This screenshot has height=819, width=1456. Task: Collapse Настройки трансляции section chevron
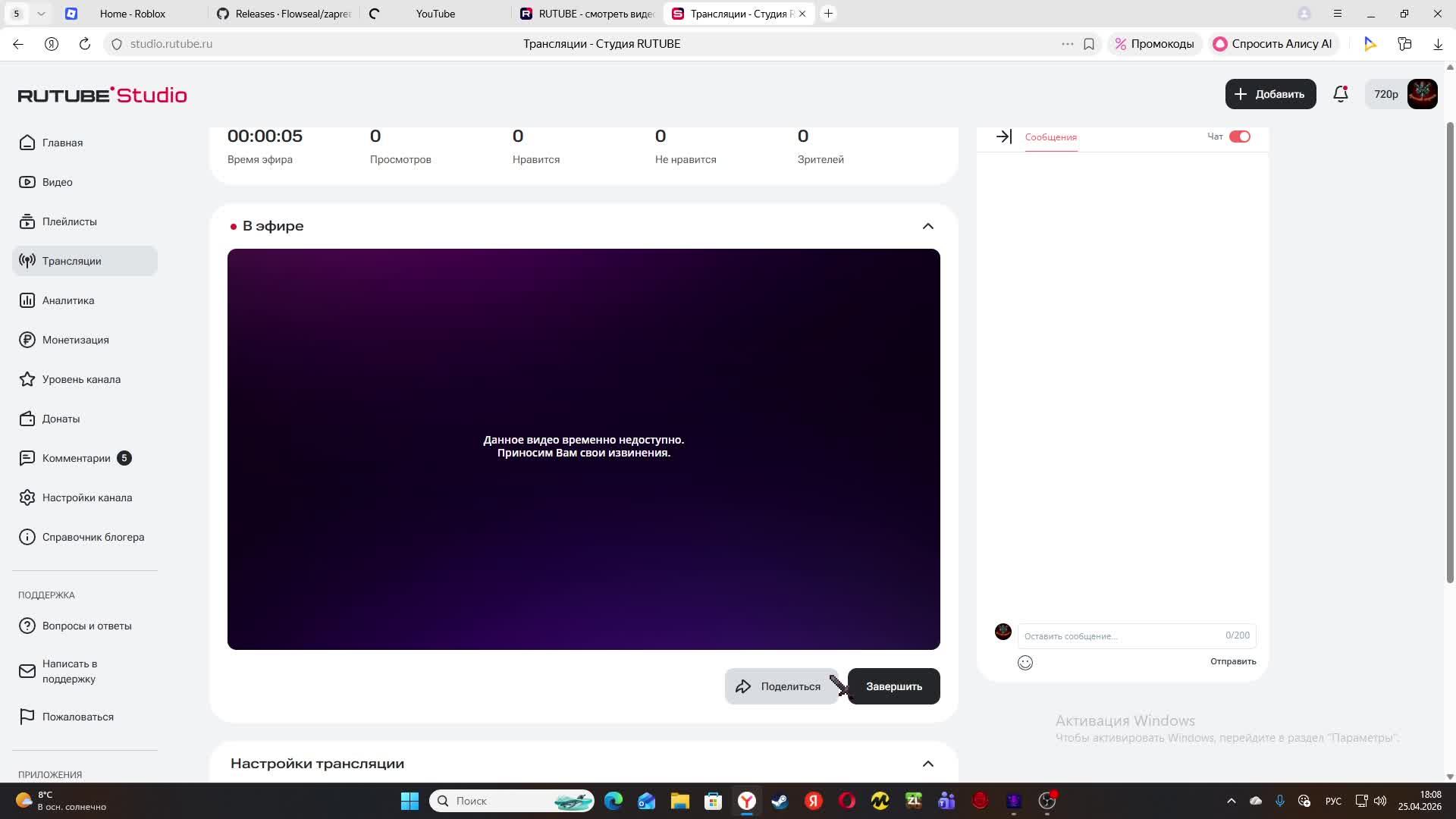927,764
